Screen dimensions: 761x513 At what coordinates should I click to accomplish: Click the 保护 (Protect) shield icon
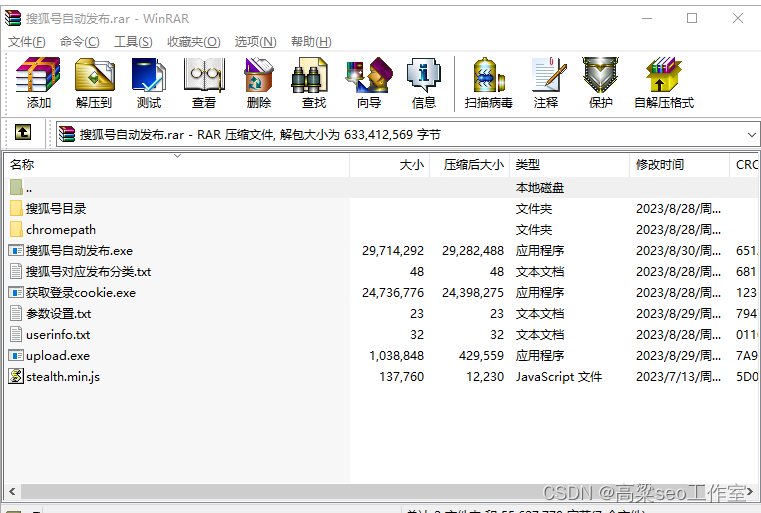600,75
